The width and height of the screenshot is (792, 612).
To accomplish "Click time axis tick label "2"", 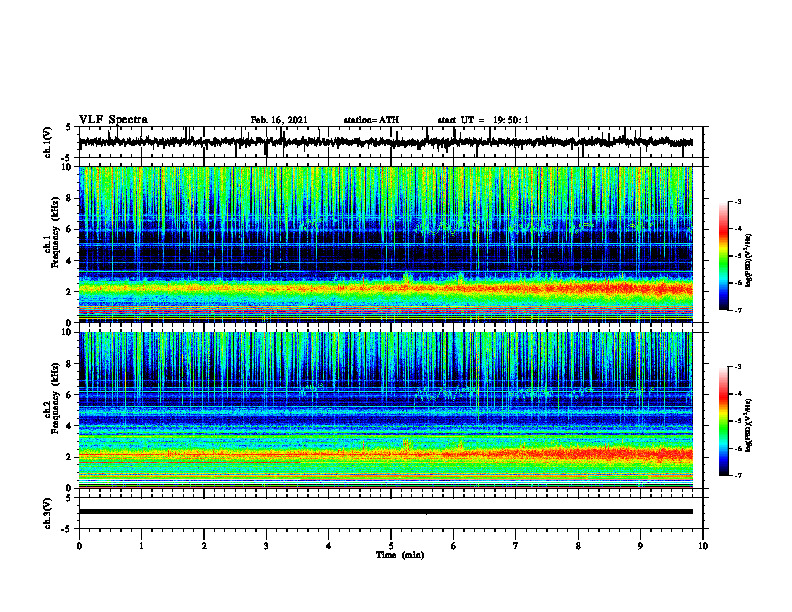I will (x=204, y=546).
